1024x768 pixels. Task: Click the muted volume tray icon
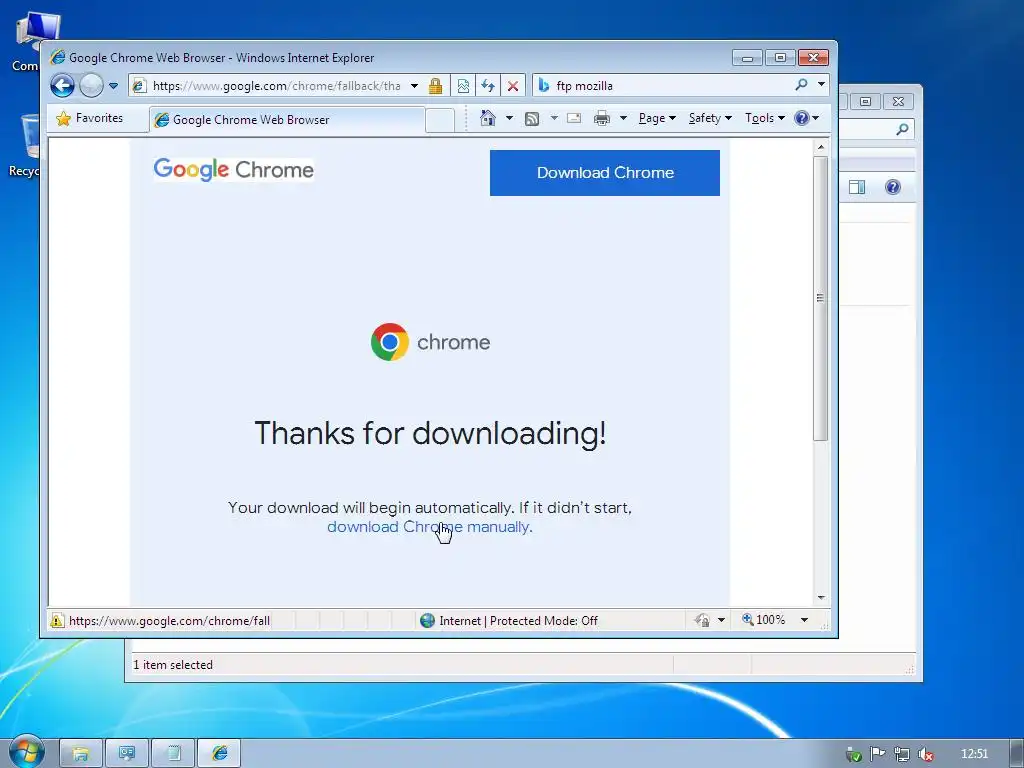[x=925, y=754]
